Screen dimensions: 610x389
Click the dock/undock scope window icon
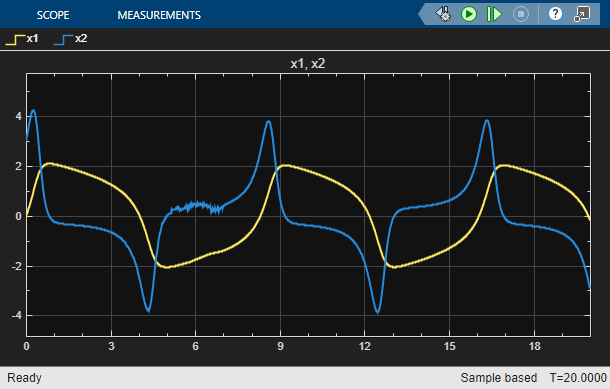pos(582,14)
